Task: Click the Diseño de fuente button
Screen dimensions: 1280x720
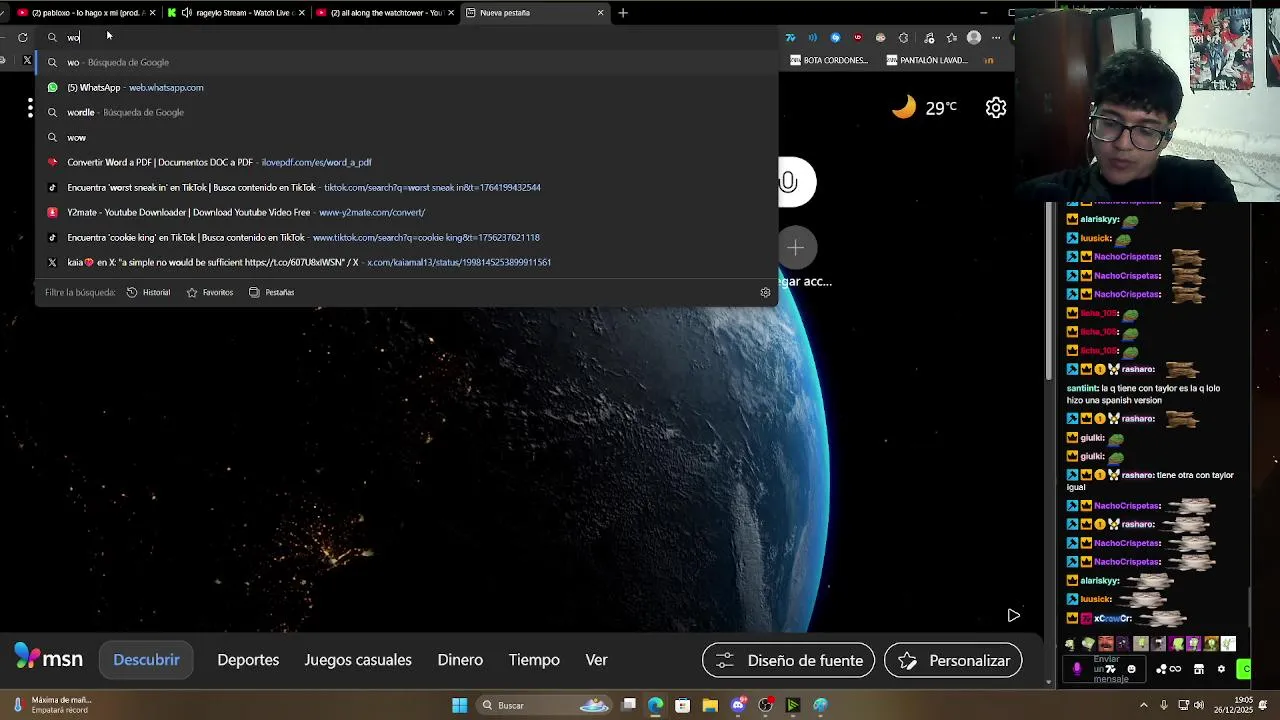Action: pos(789,660)
